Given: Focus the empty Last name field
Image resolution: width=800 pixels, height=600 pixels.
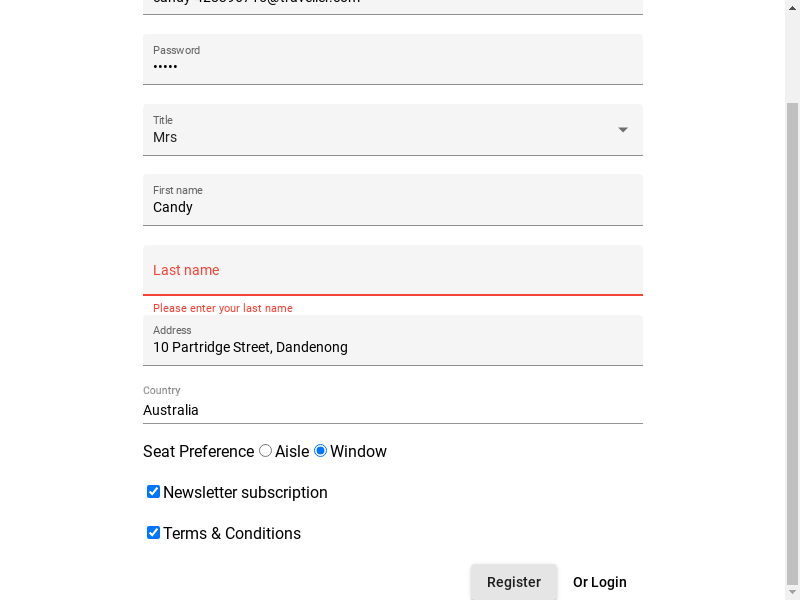Looking at the screenshot, I should 393,270.
